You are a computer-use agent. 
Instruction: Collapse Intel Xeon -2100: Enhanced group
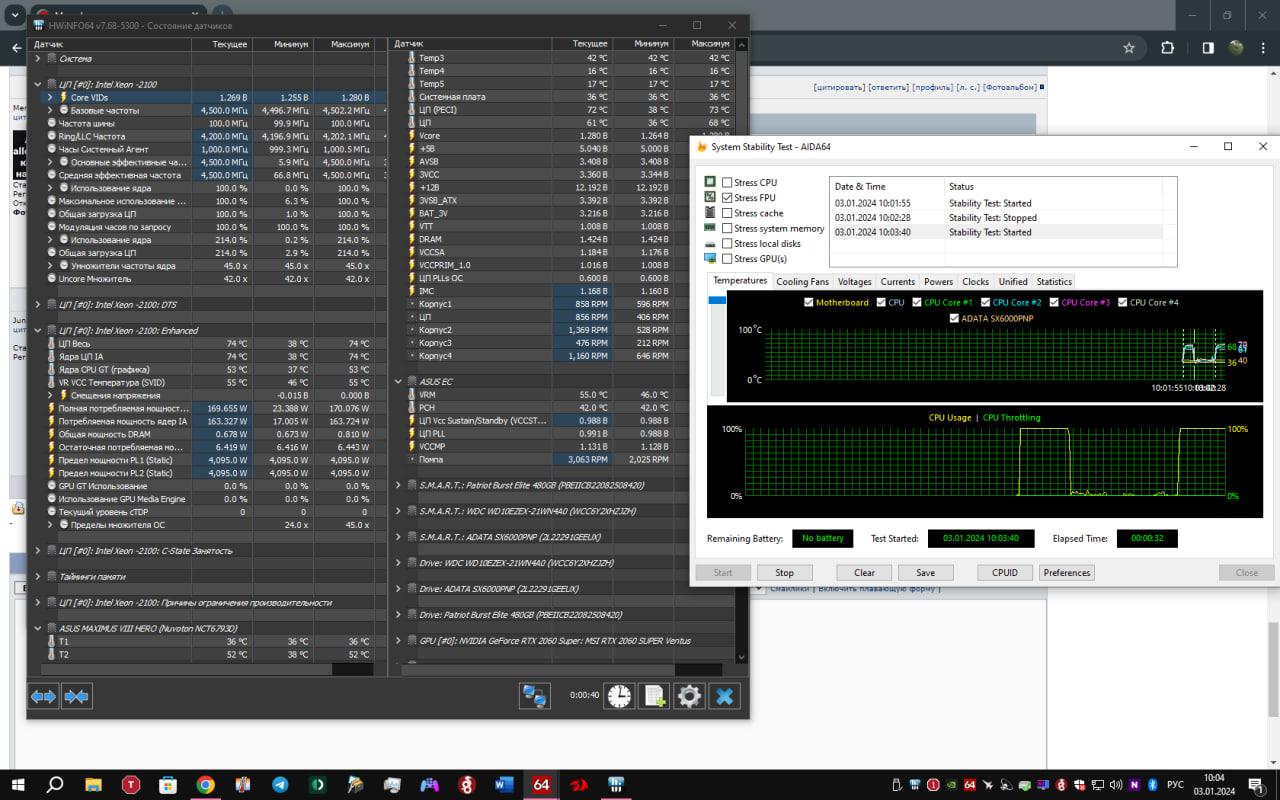pos(39,331)
